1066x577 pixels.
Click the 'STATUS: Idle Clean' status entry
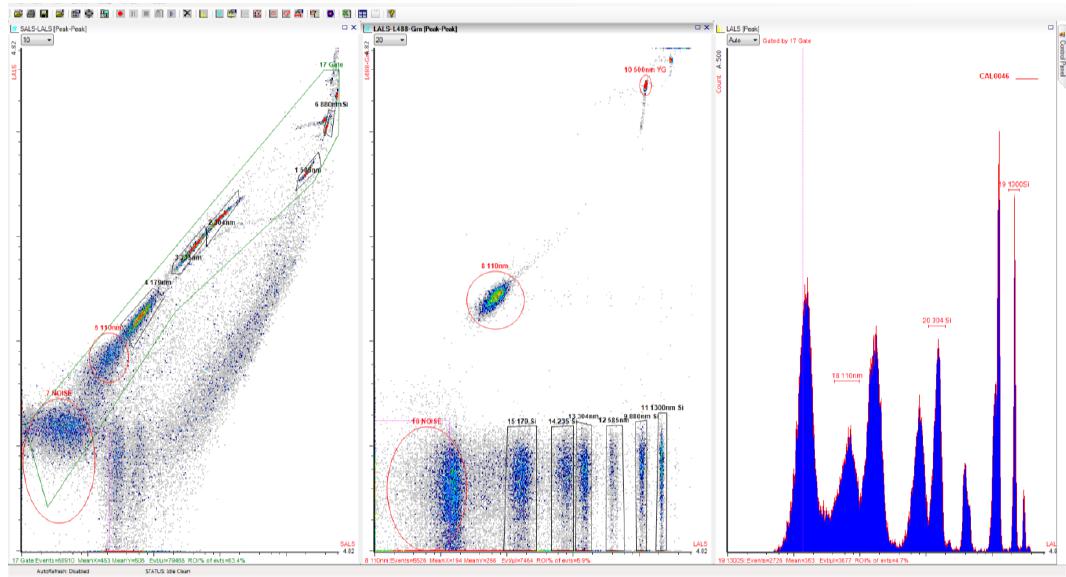coord(167,572)
